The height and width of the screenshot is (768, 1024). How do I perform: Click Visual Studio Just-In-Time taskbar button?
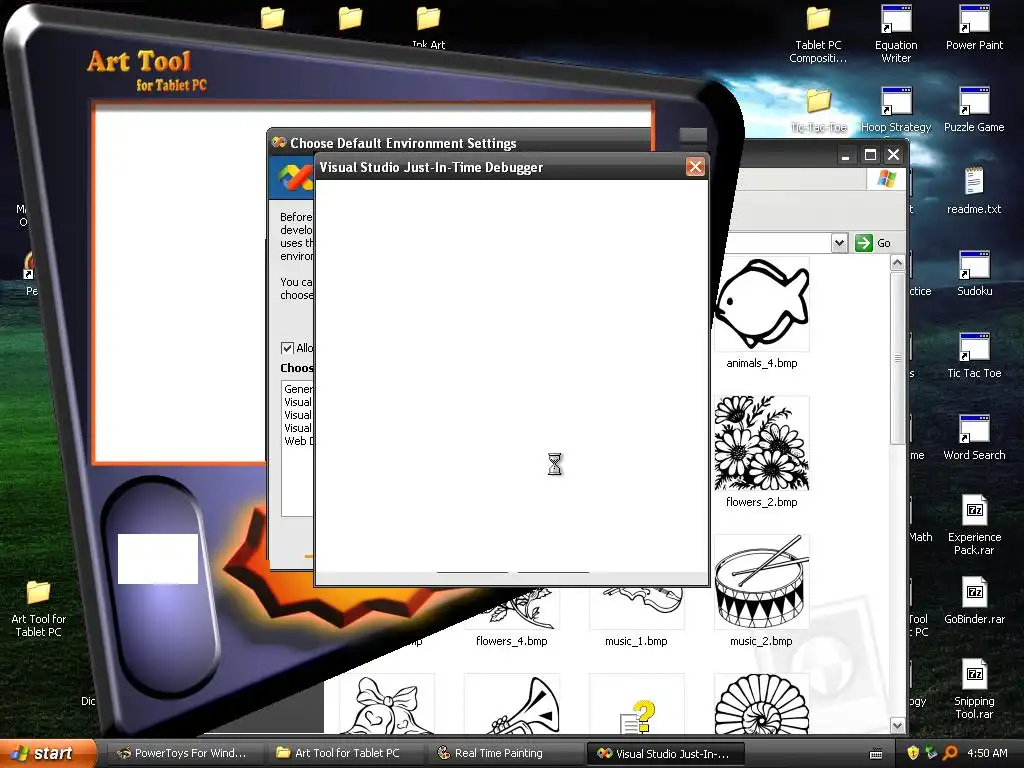(x=665, y=753)
